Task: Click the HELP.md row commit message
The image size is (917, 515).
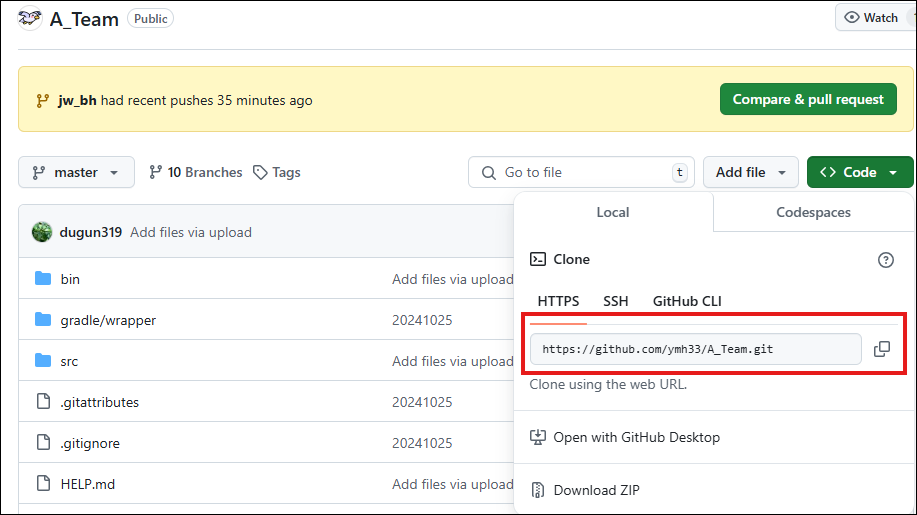Action: tap(453, 484)
